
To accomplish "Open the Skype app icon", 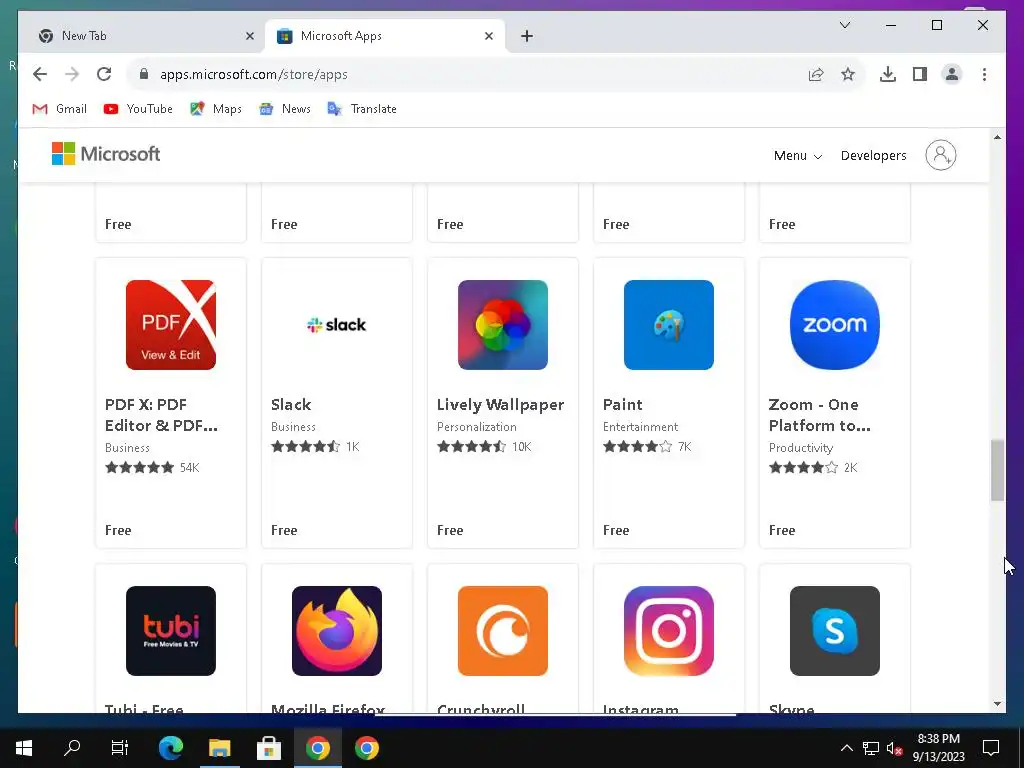I will click(x=834, y=630).
